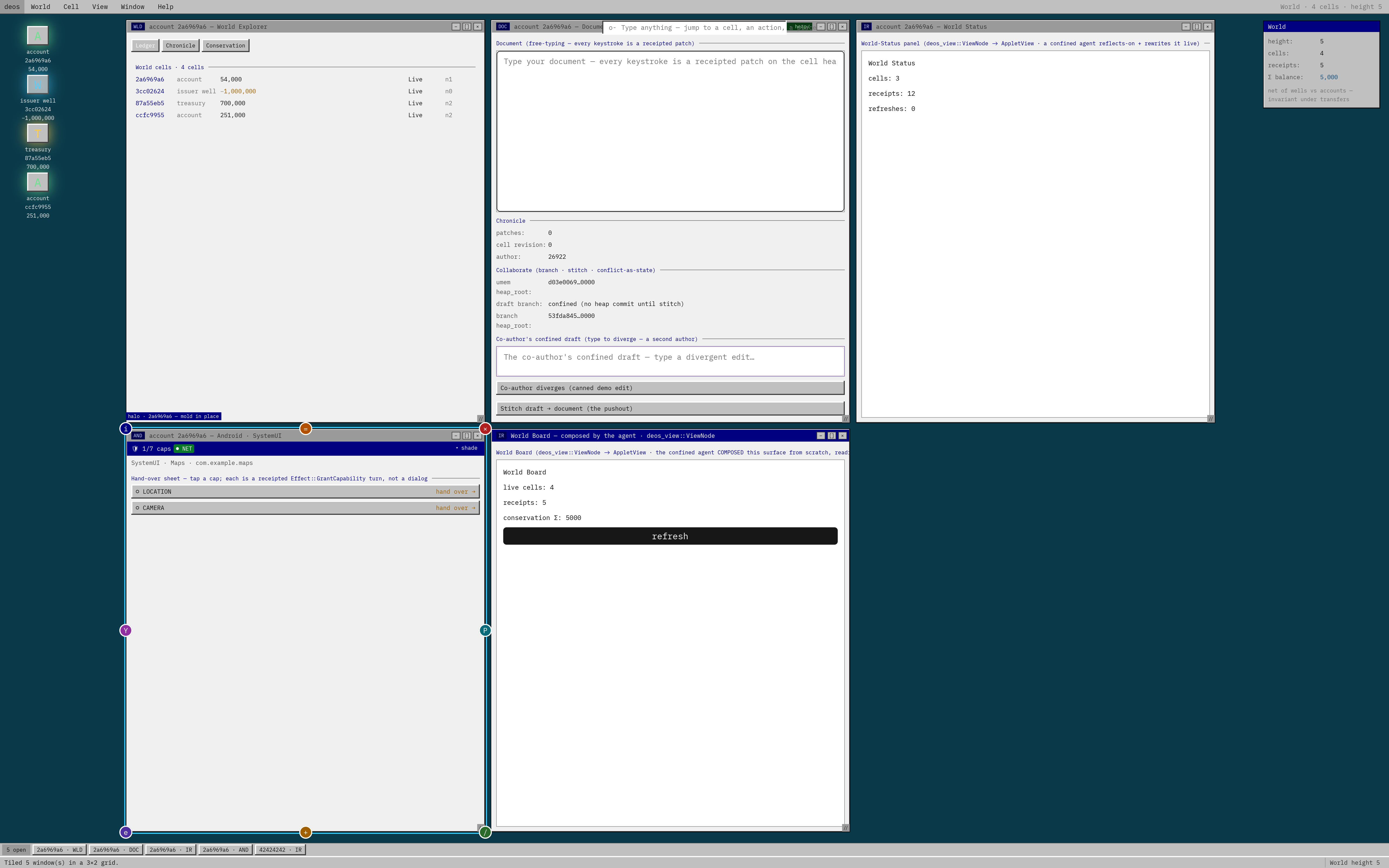Hand over the CAMERA capability
This screenshot has width=1389, height=868.
point(455,508)
